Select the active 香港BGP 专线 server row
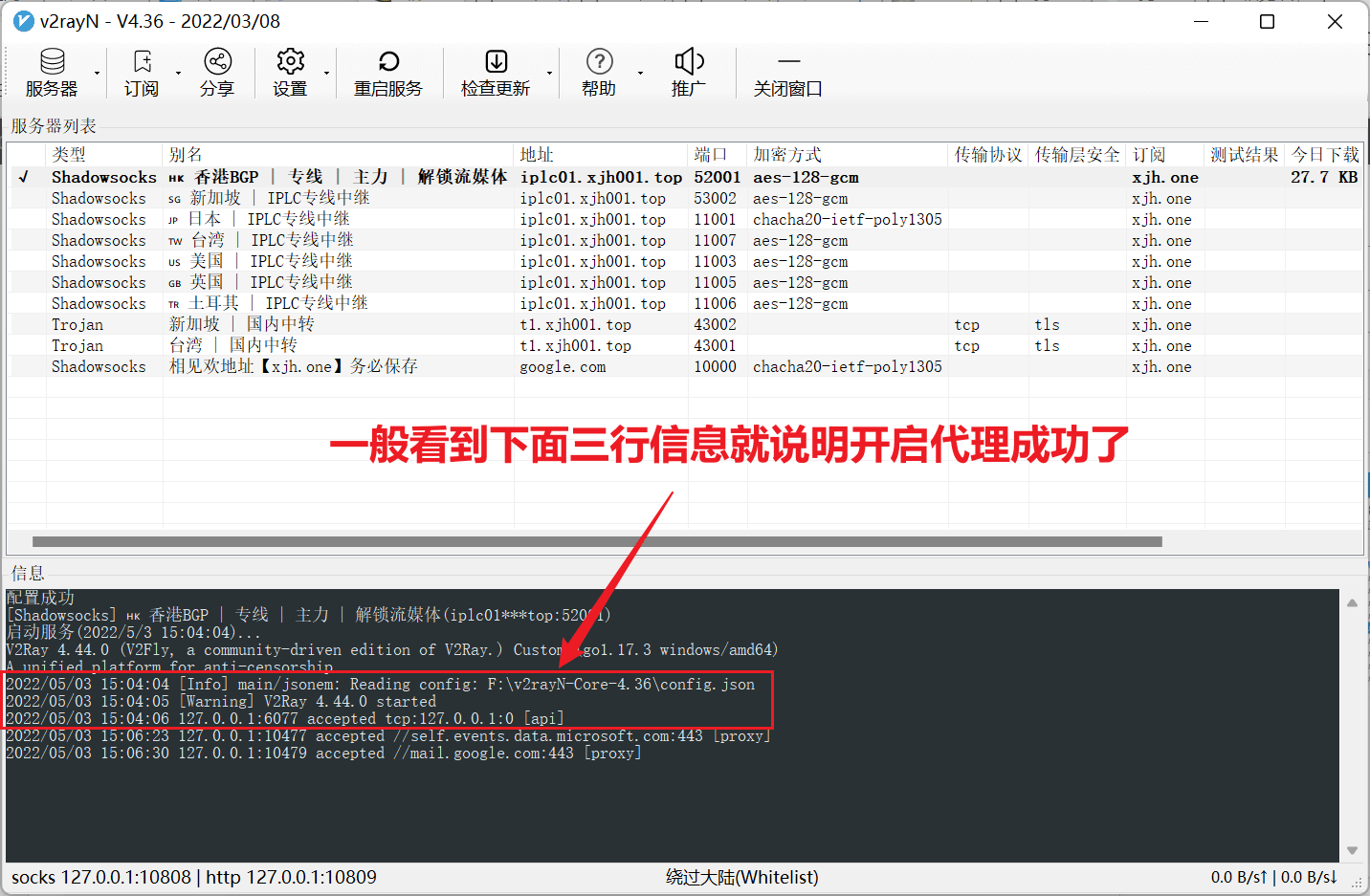This screenshot has width=1370, height=896. click(x=685, y=177)
